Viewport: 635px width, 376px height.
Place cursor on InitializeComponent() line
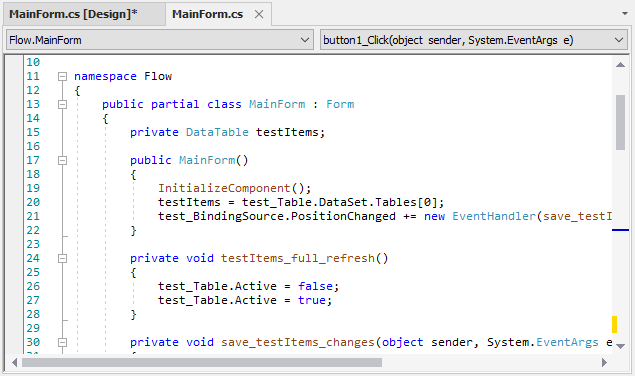pos(234,188)
